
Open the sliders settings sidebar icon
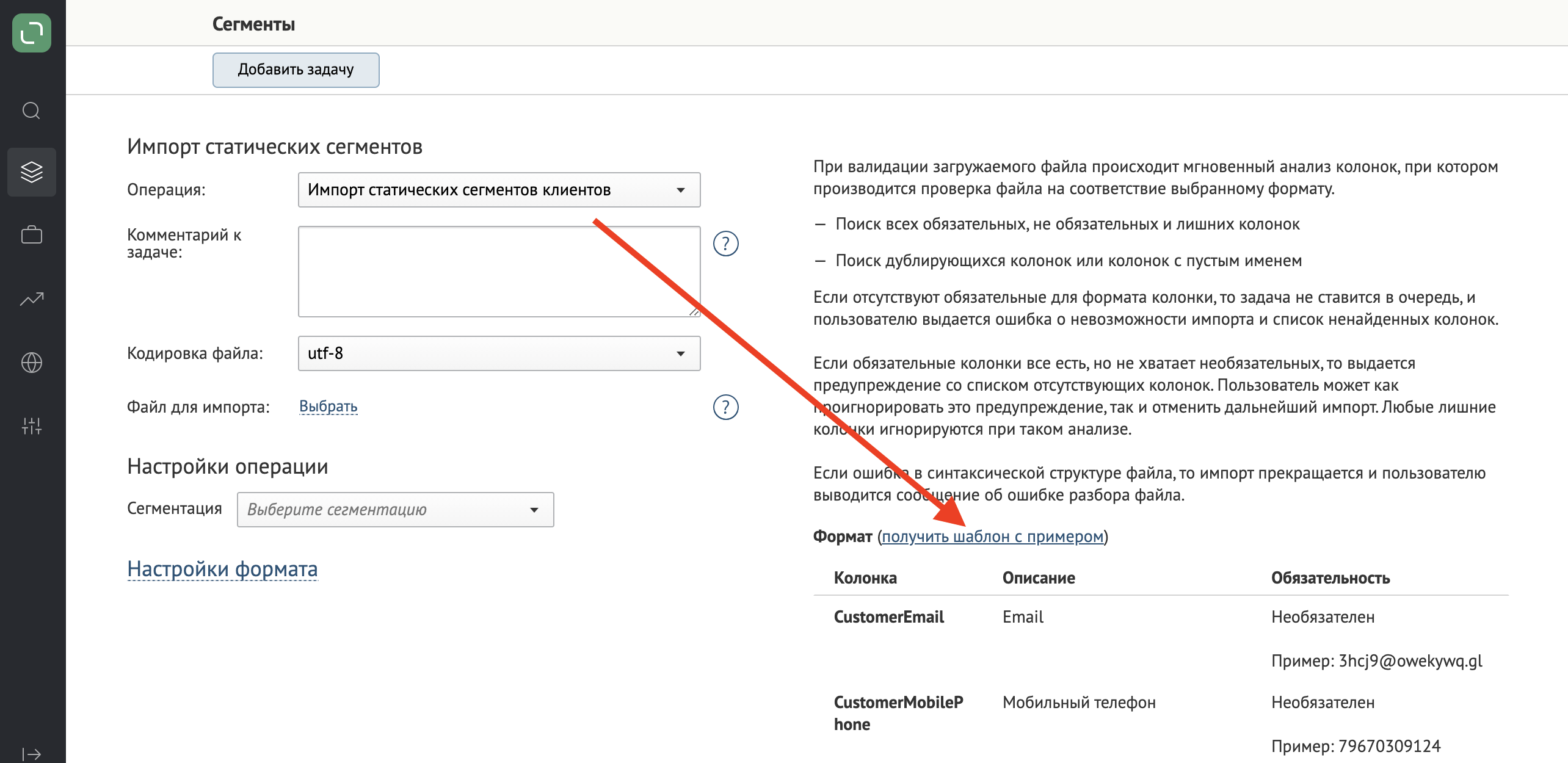(32, 426)
